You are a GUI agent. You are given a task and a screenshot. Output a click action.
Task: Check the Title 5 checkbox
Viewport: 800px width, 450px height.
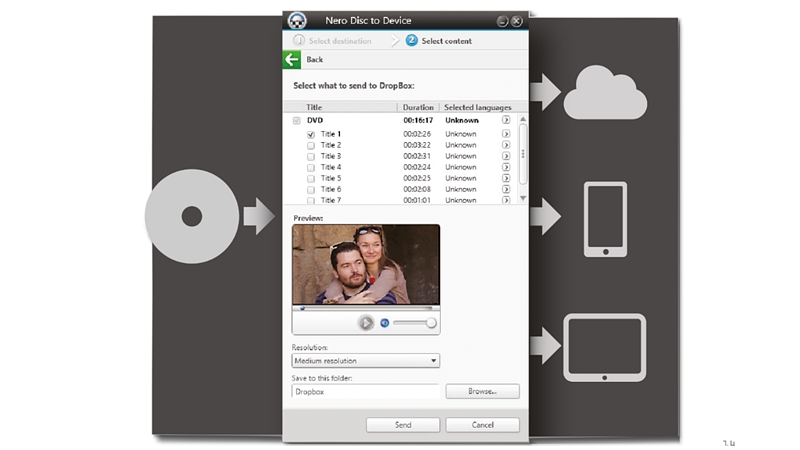(x=311, y=179)
